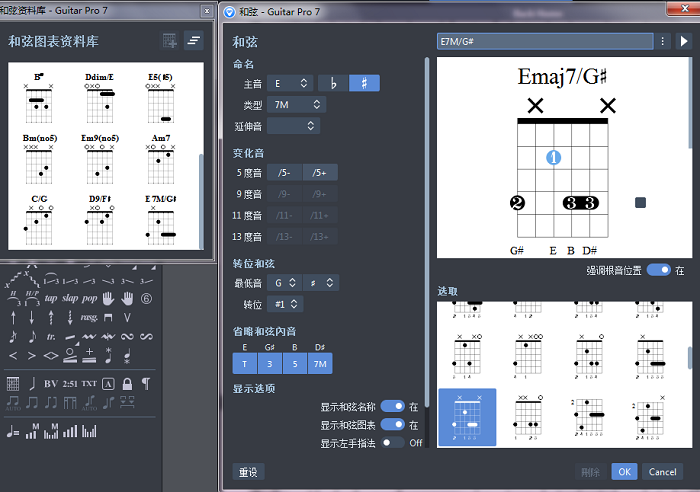Select the rasg. rasgueado icon
Image resolution: width=700 pixels, height=492 pixels.
pos(89,317)
